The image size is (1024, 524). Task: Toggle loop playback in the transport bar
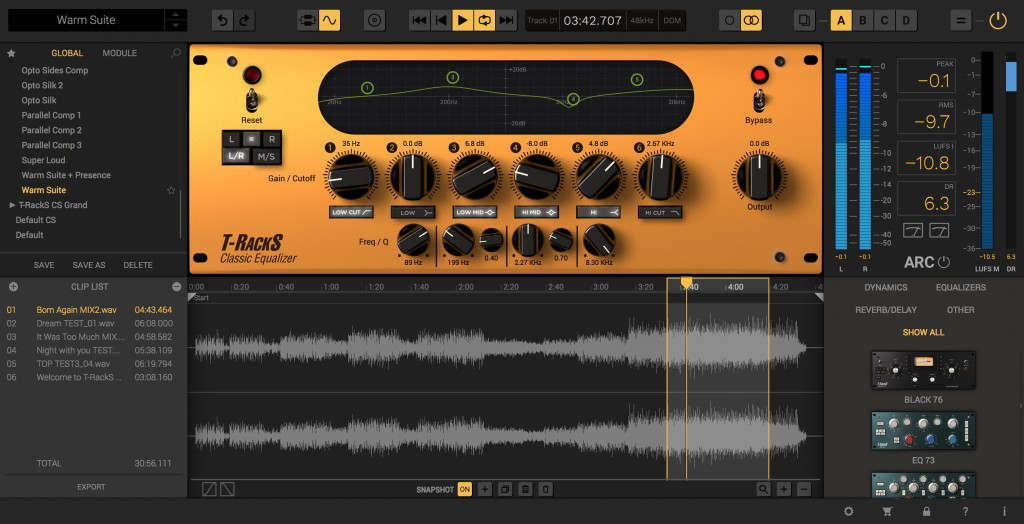click(484, 20)
